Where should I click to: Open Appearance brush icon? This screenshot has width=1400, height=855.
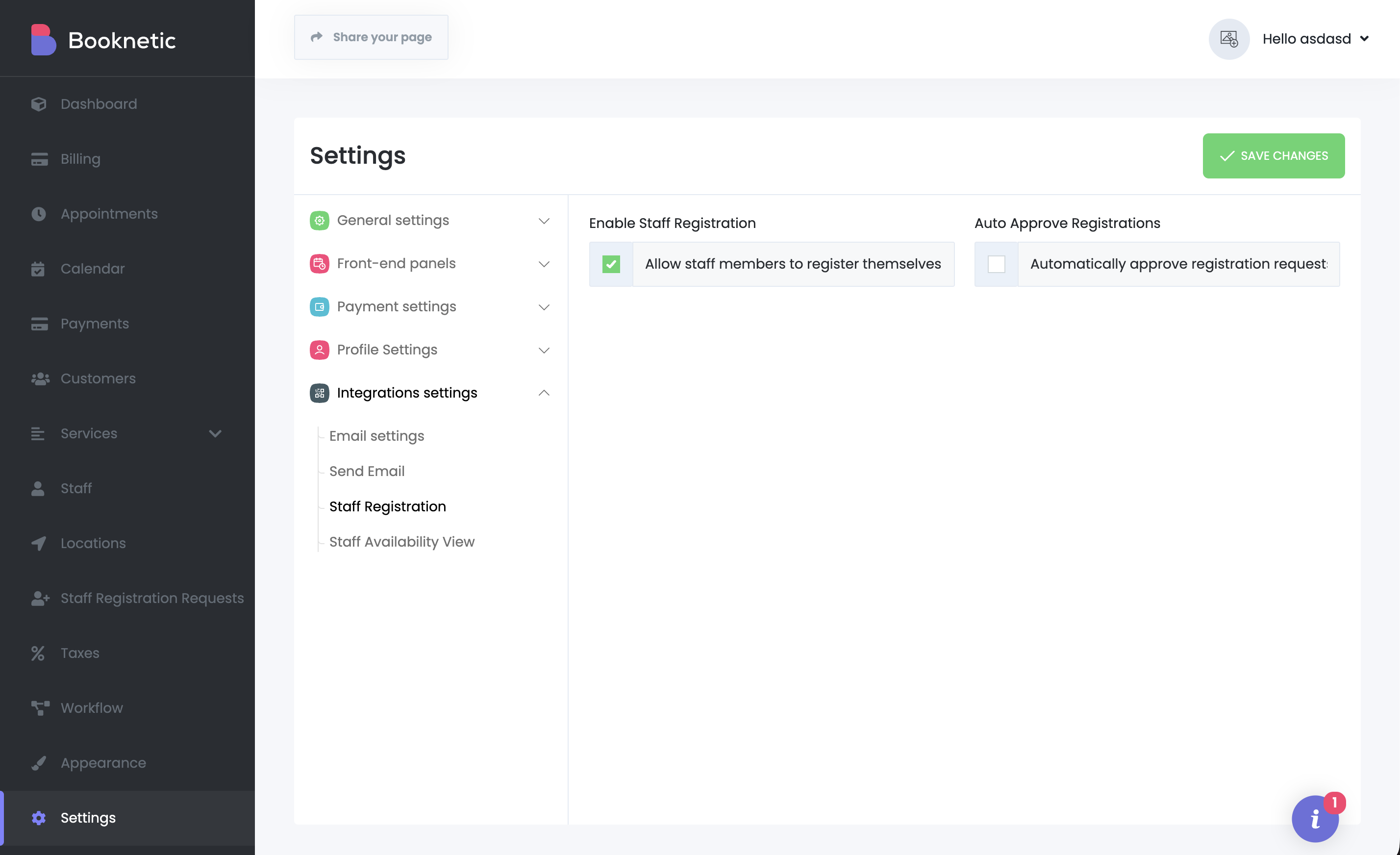pyautogui.click(x=39, y=763)
